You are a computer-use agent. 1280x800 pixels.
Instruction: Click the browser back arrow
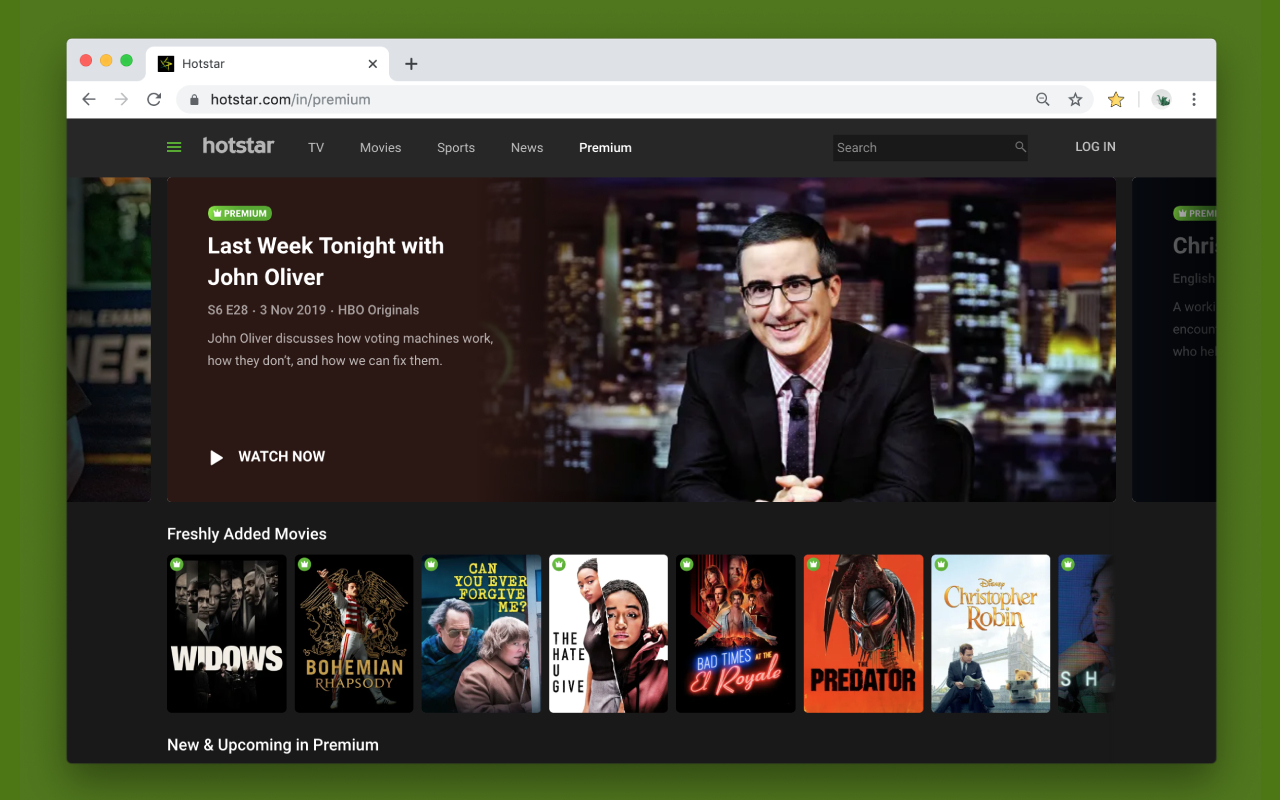click(89, 99)
